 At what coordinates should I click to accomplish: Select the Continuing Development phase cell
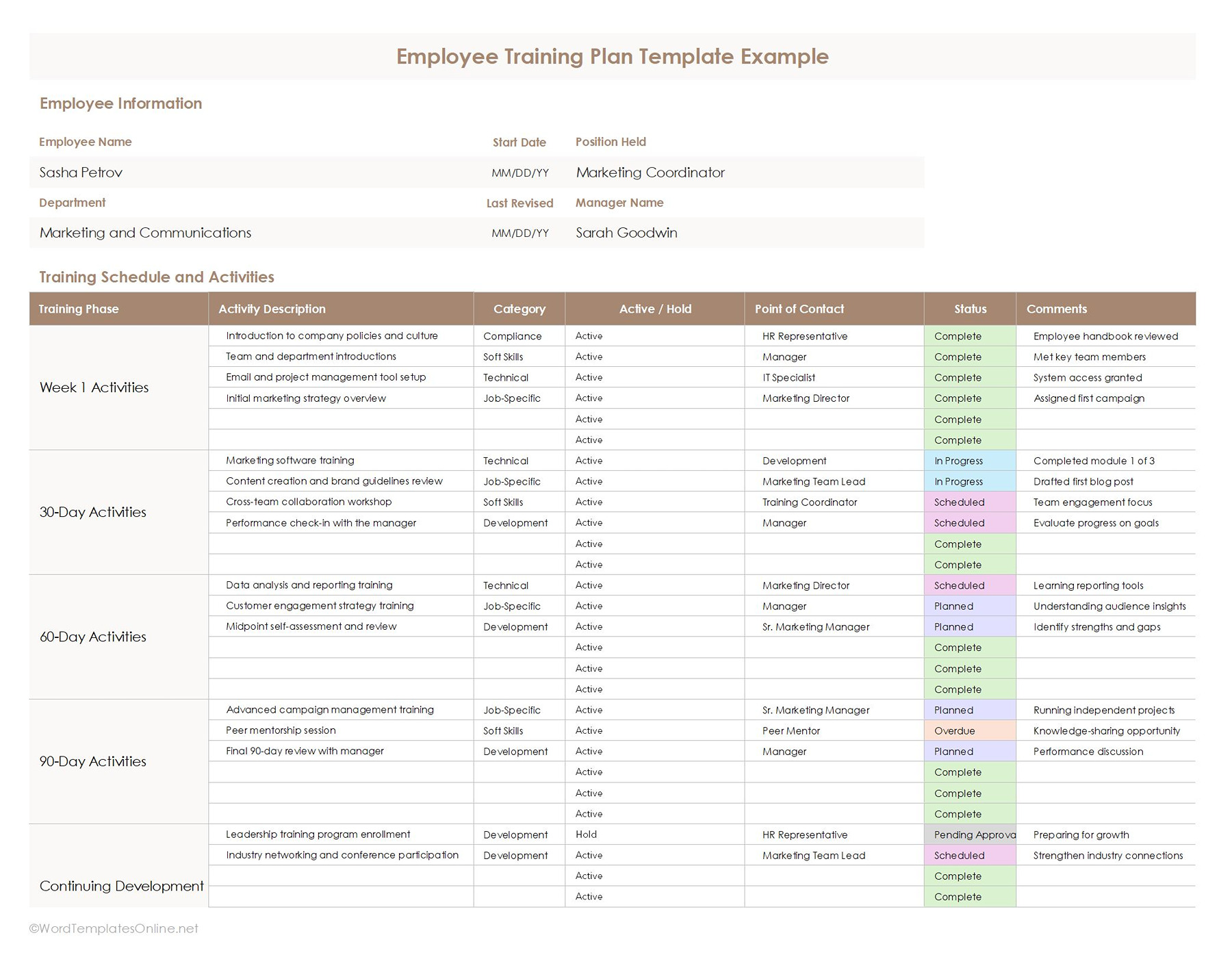tap(118, 866)
